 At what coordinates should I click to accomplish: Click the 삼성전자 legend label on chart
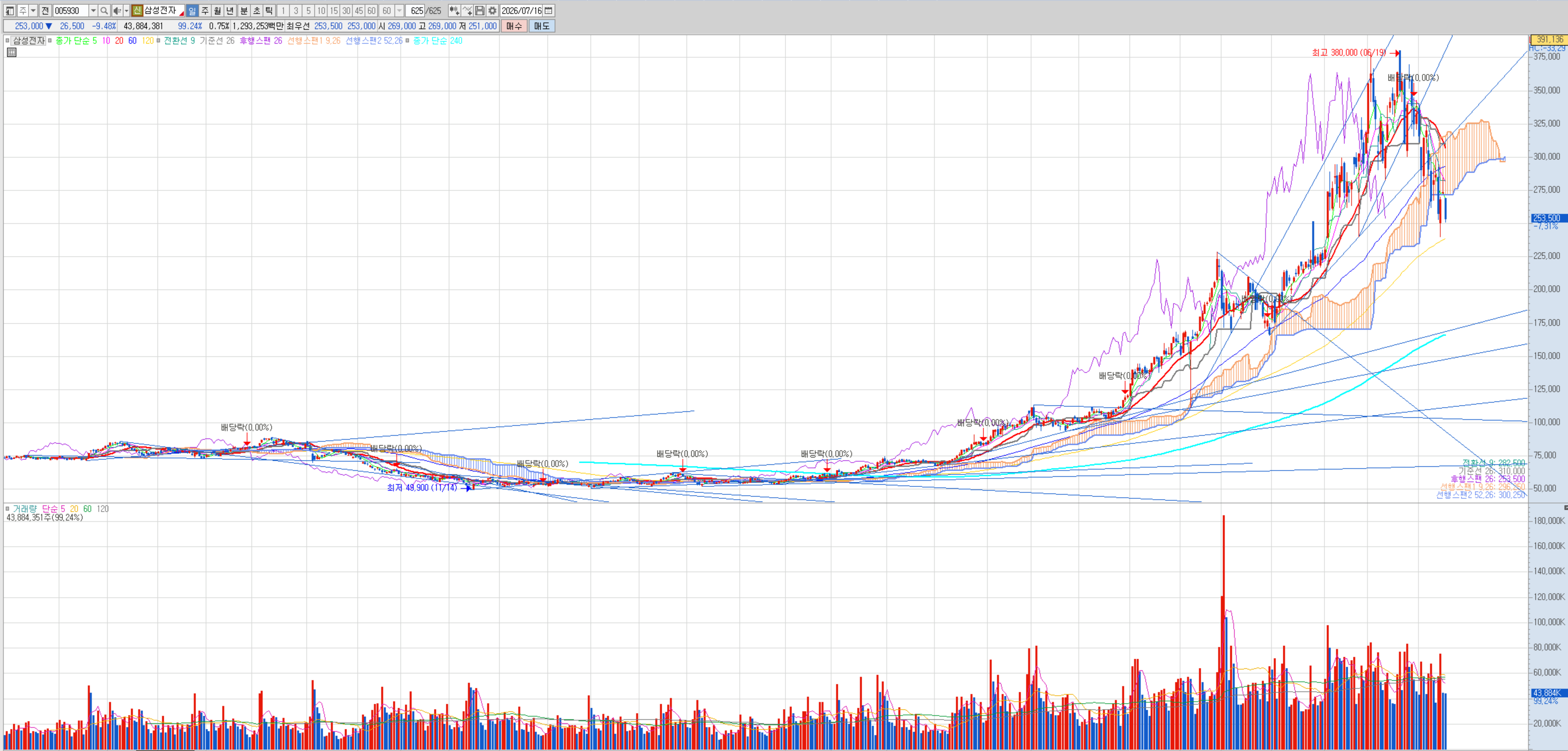pyautogui.click(x=29, y=41)
